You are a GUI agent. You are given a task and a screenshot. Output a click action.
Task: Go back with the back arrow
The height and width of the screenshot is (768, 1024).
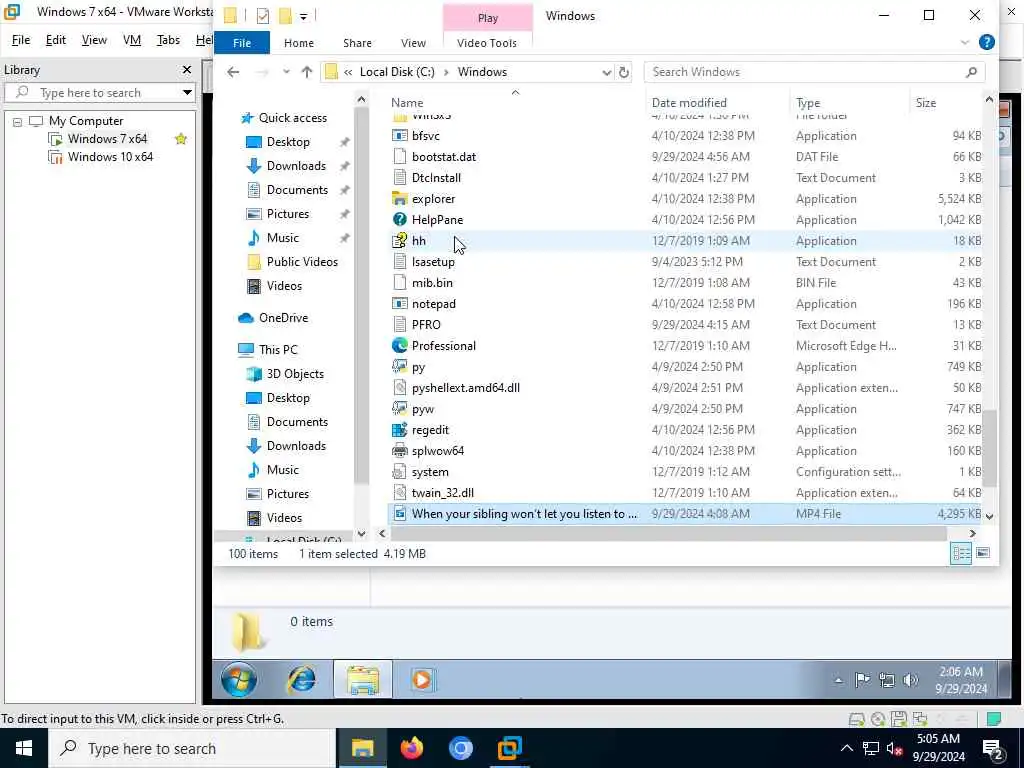pos(233,72)
